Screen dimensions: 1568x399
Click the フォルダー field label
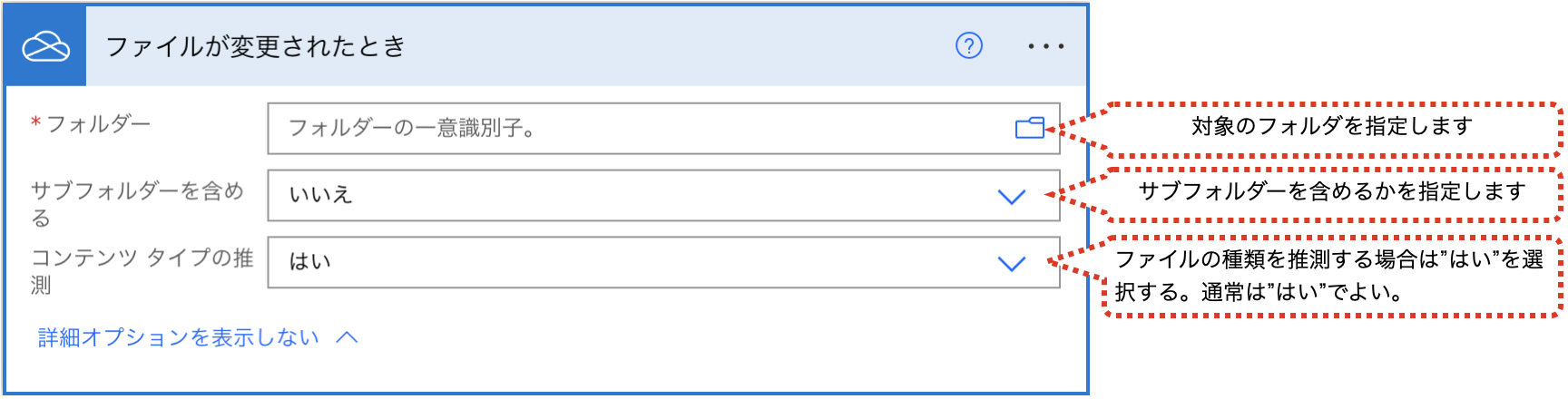tap(98, 123)
